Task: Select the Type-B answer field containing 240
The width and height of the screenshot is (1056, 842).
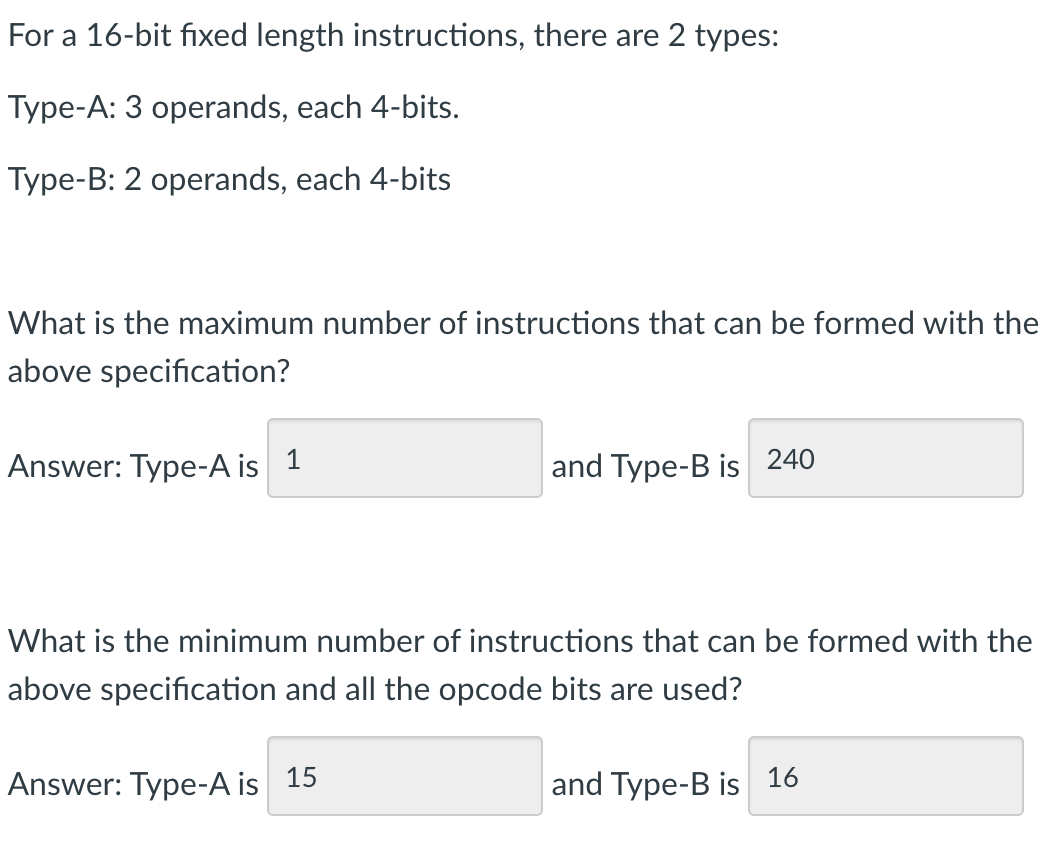Action: pyautogui.click(x=886, y=458)
